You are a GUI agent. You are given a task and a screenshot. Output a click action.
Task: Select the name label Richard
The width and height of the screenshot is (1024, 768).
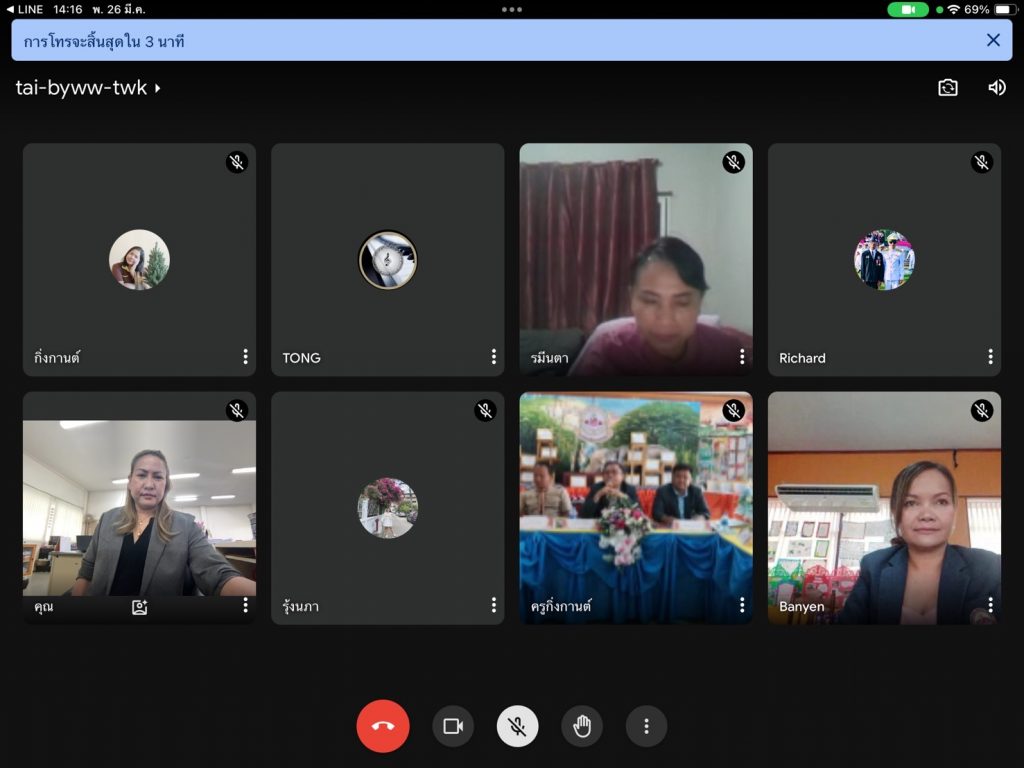[802, 358]
